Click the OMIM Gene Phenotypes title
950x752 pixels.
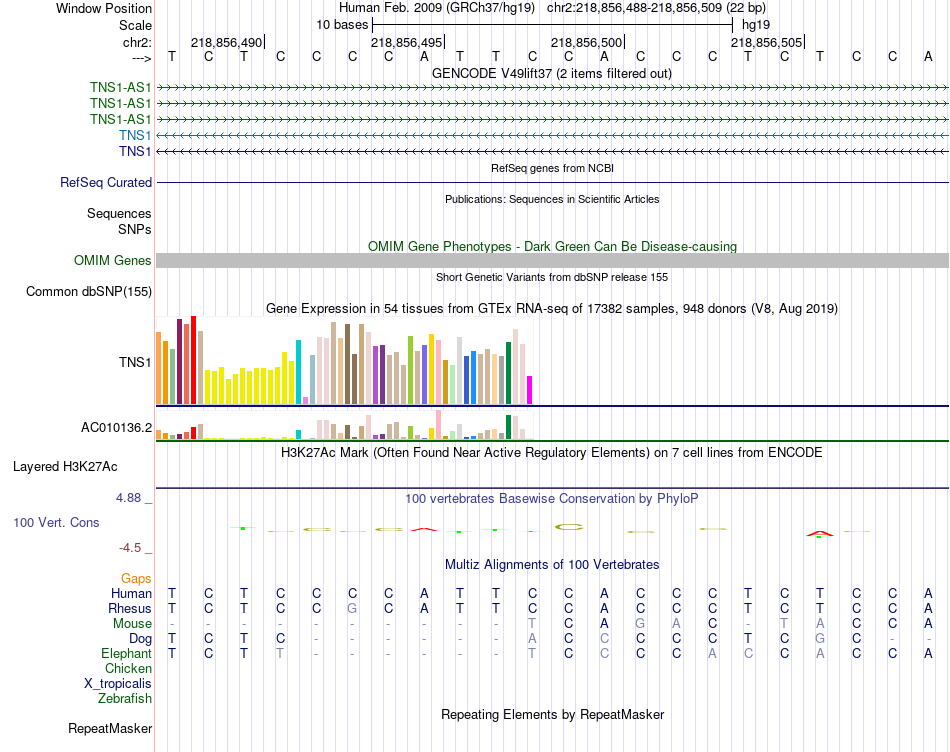coord(552,246)
